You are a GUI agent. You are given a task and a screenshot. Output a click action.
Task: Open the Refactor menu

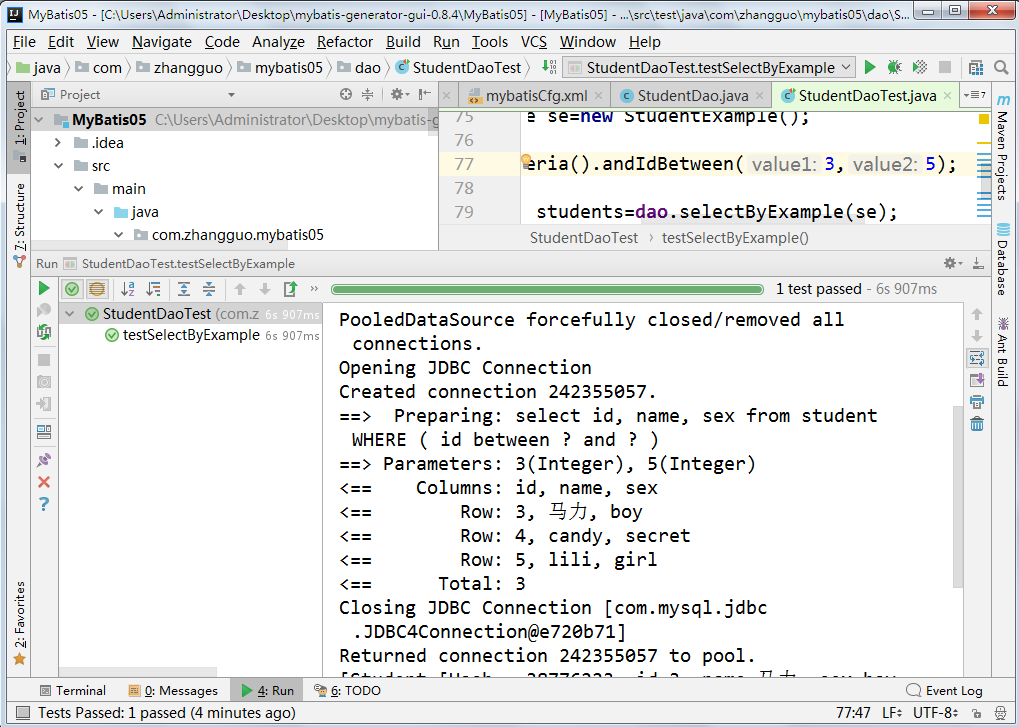[344, 42]
